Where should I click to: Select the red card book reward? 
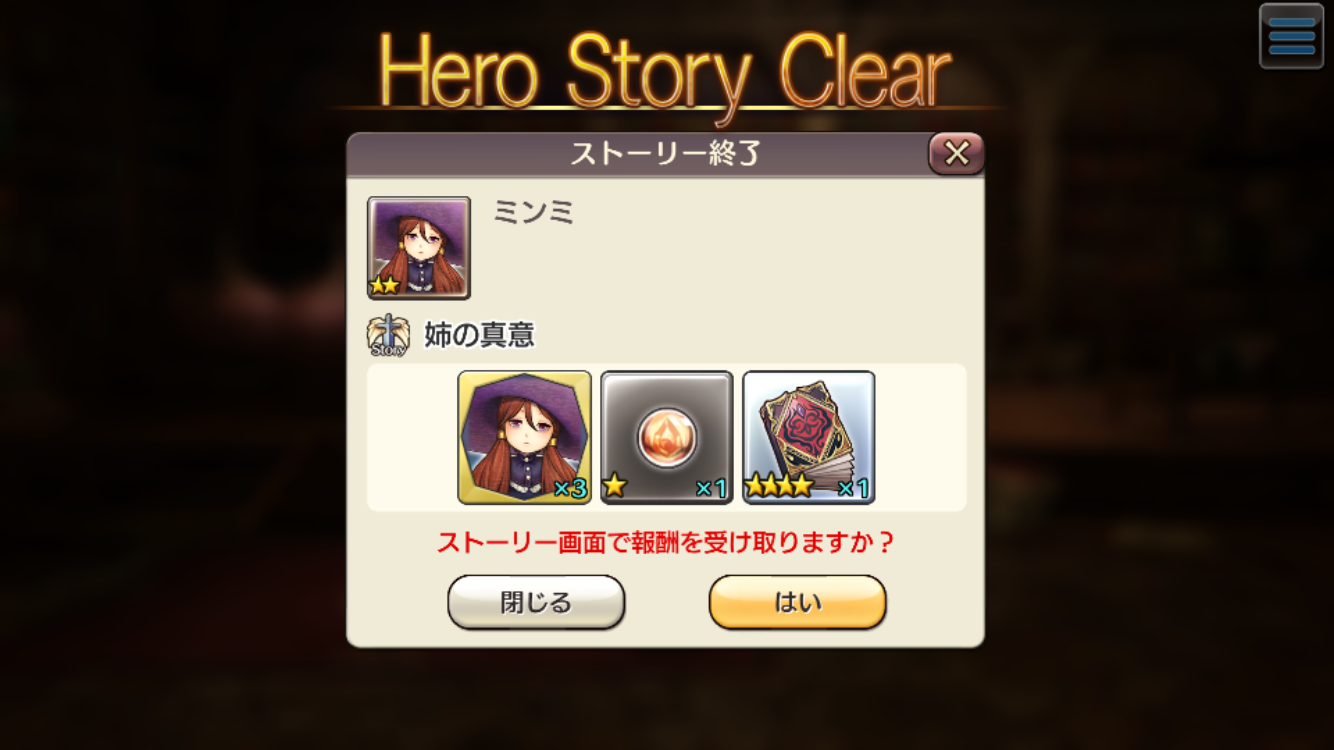coord(809,437)
